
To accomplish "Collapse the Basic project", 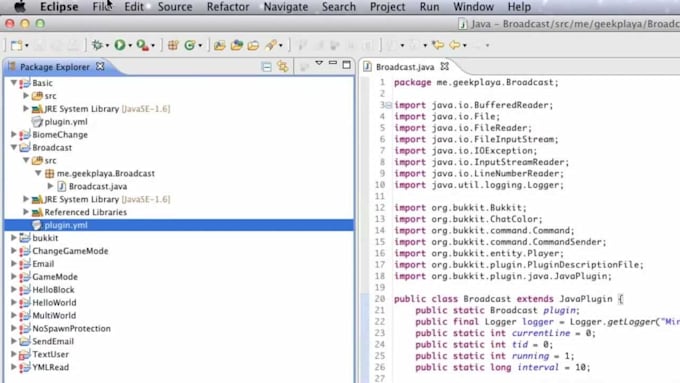I will (14, 82).
